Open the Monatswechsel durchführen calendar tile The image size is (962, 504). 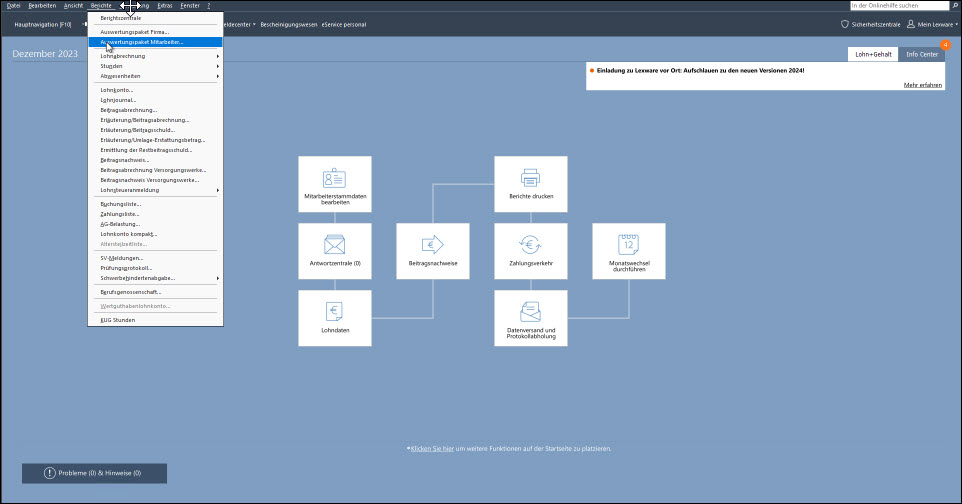pos(628,251)
